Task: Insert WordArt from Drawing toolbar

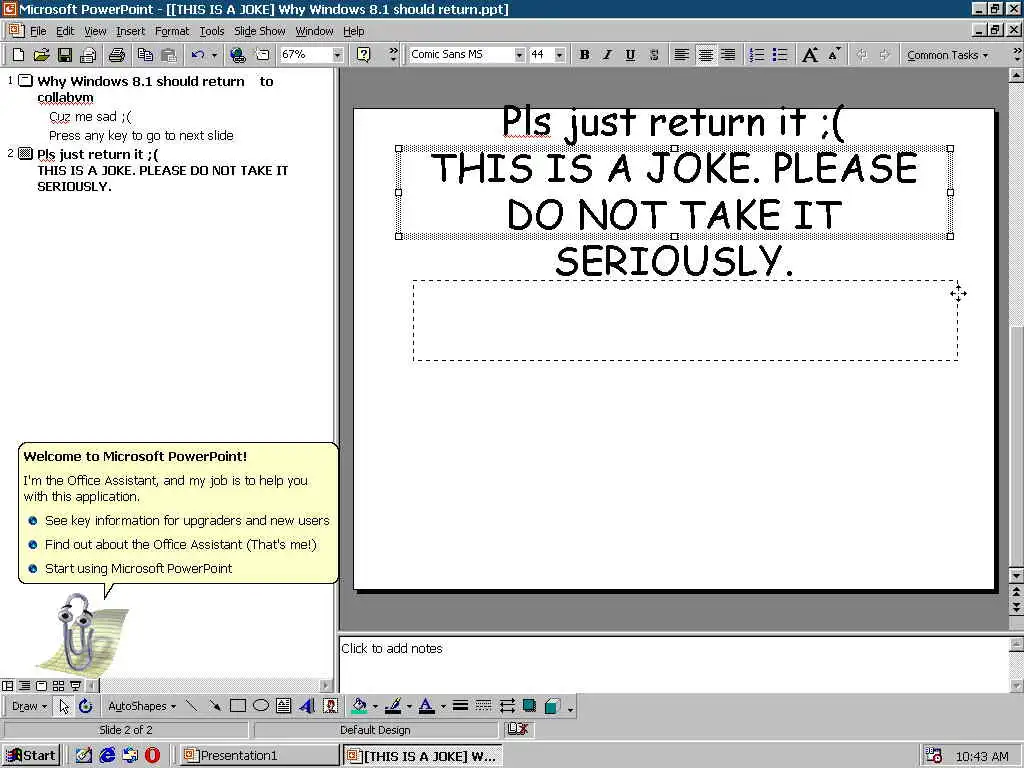Action: [307, 706]
